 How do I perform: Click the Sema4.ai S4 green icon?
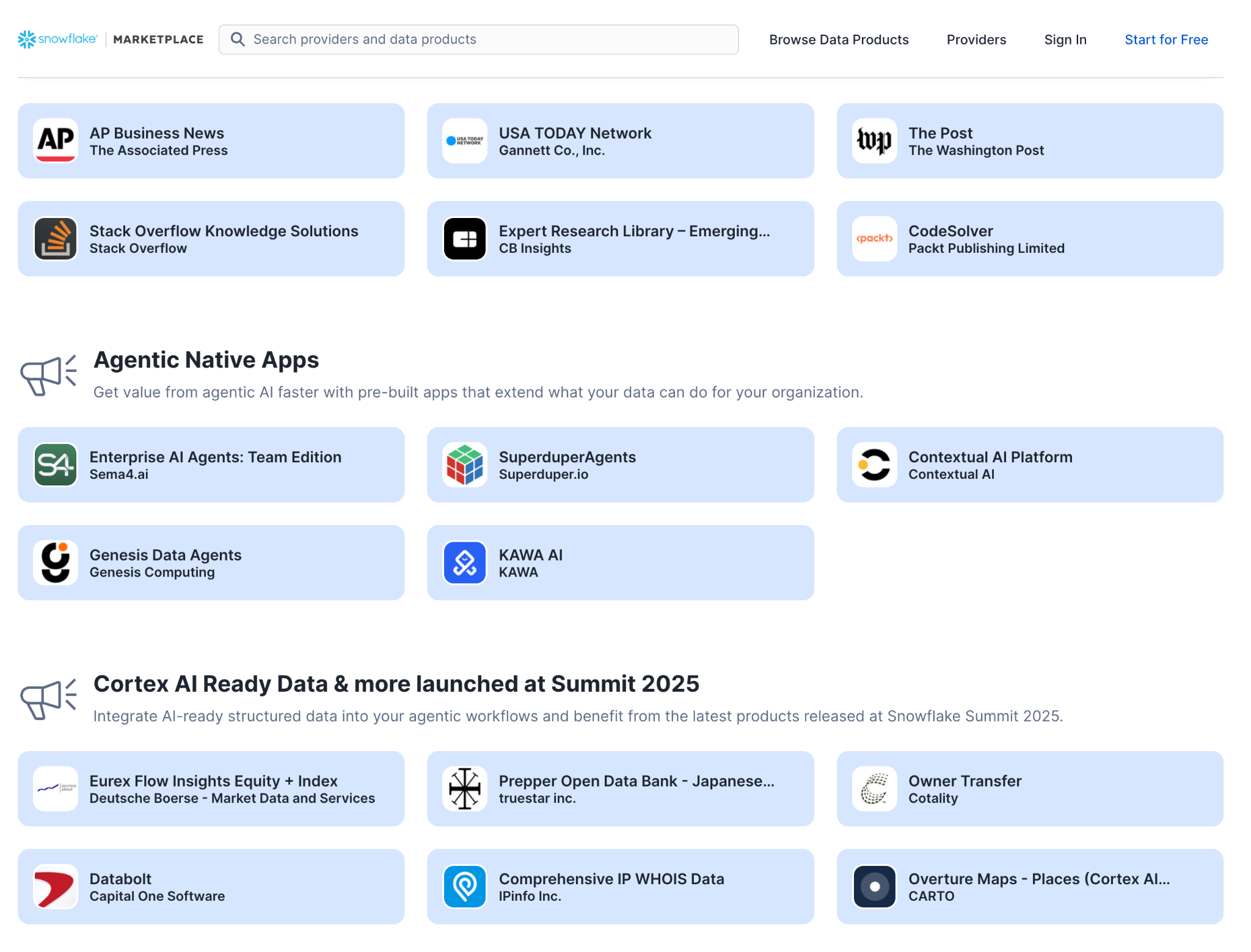pos(56,465)
